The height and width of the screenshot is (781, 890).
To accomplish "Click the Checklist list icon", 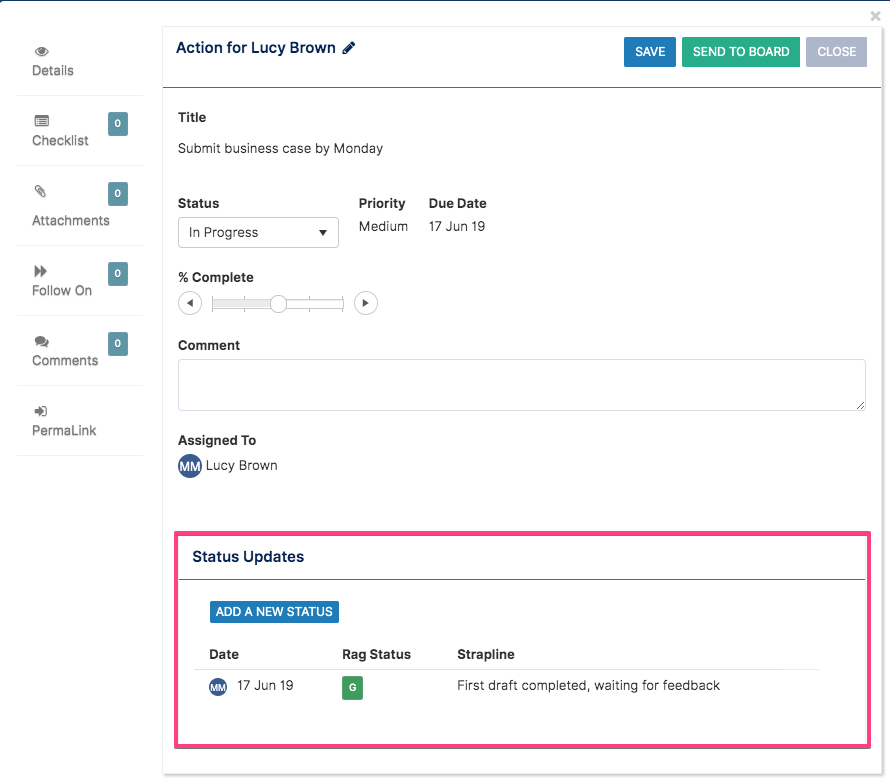I will (41, 121).
